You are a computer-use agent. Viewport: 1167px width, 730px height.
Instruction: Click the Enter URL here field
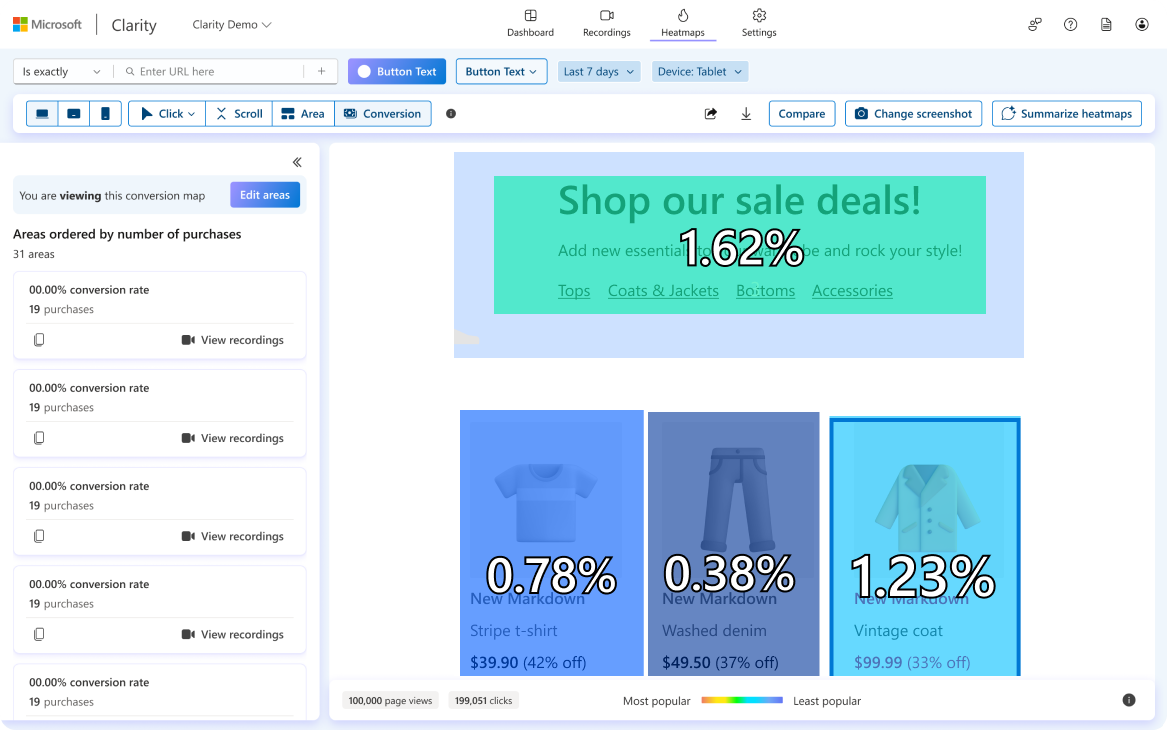[215, 72]
